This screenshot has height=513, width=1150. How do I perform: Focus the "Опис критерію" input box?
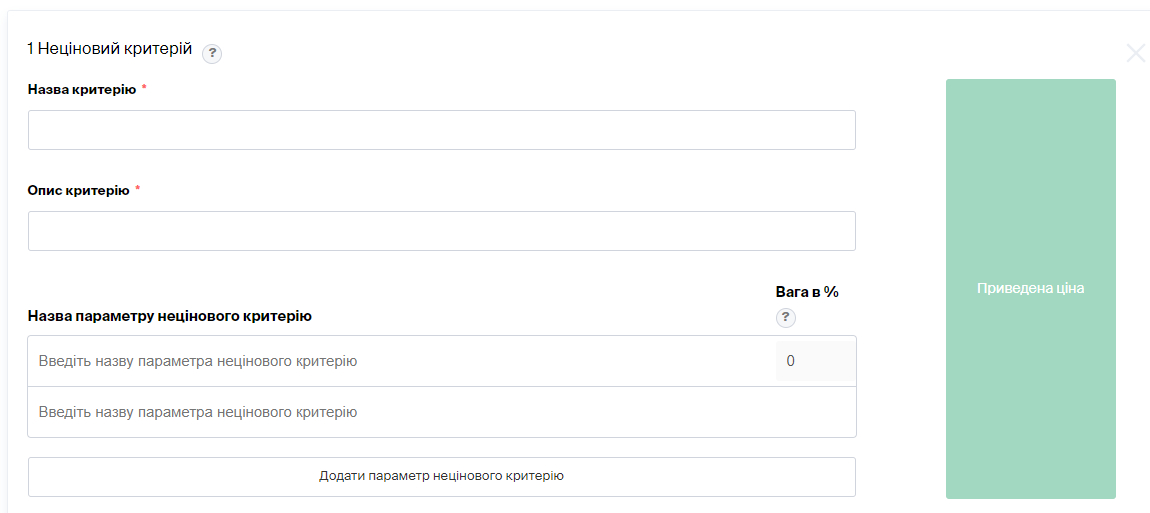[441, 231]
